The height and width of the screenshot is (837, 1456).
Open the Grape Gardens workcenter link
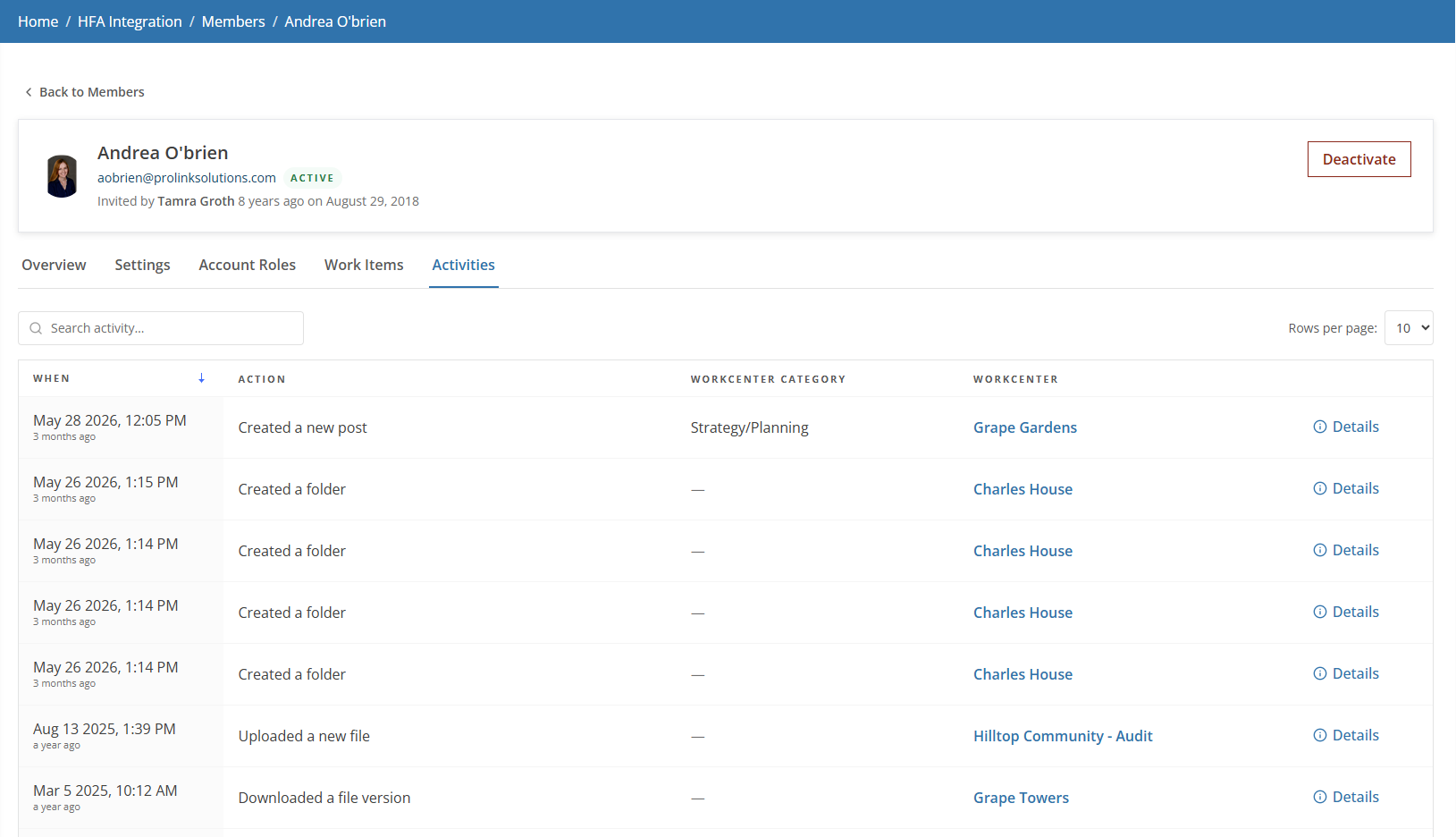point(1025,427)
